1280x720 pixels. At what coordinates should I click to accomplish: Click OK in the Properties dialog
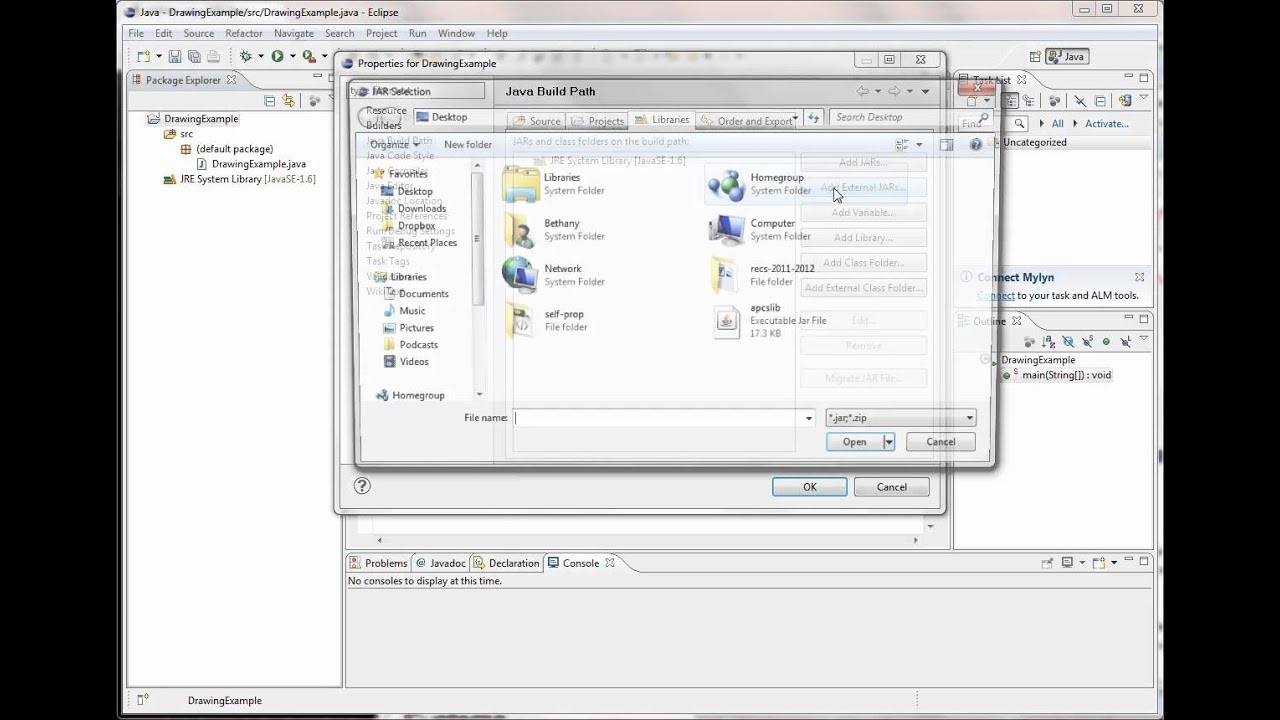810,487
